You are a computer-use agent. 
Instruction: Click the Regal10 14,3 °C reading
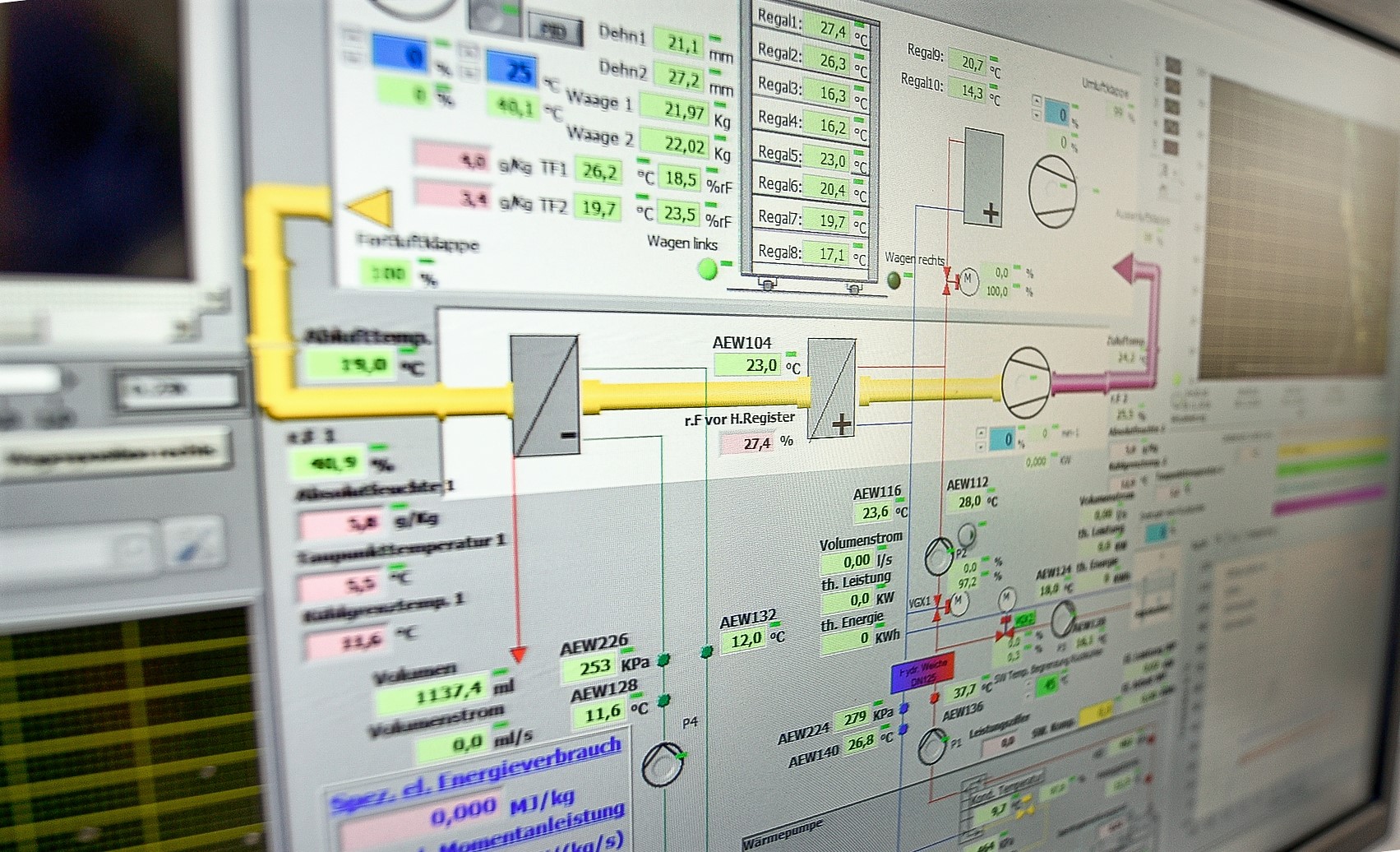click(x=968, y=90)
